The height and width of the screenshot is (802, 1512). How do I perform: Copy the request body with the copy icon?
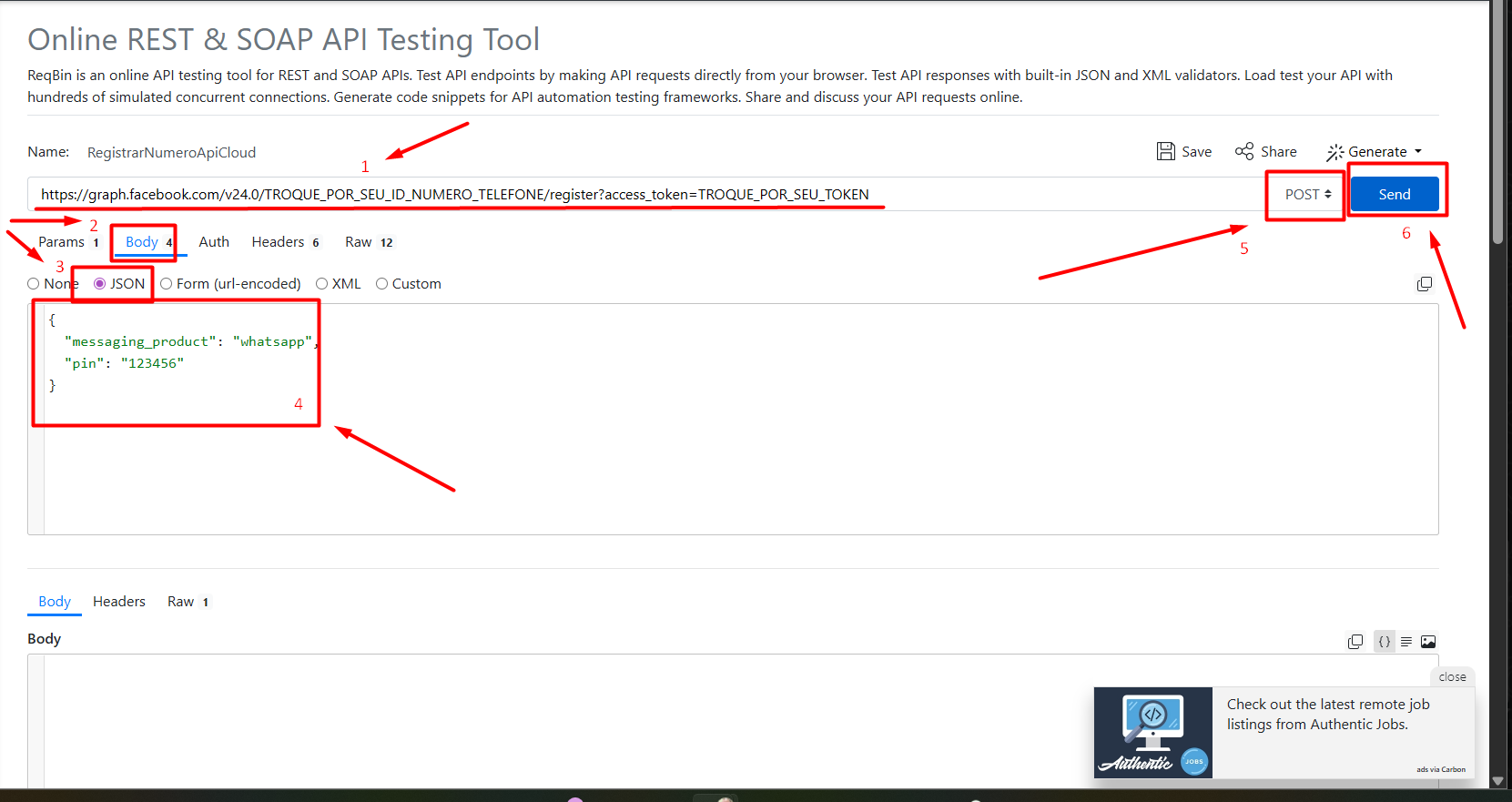(x=1425, y=284)
